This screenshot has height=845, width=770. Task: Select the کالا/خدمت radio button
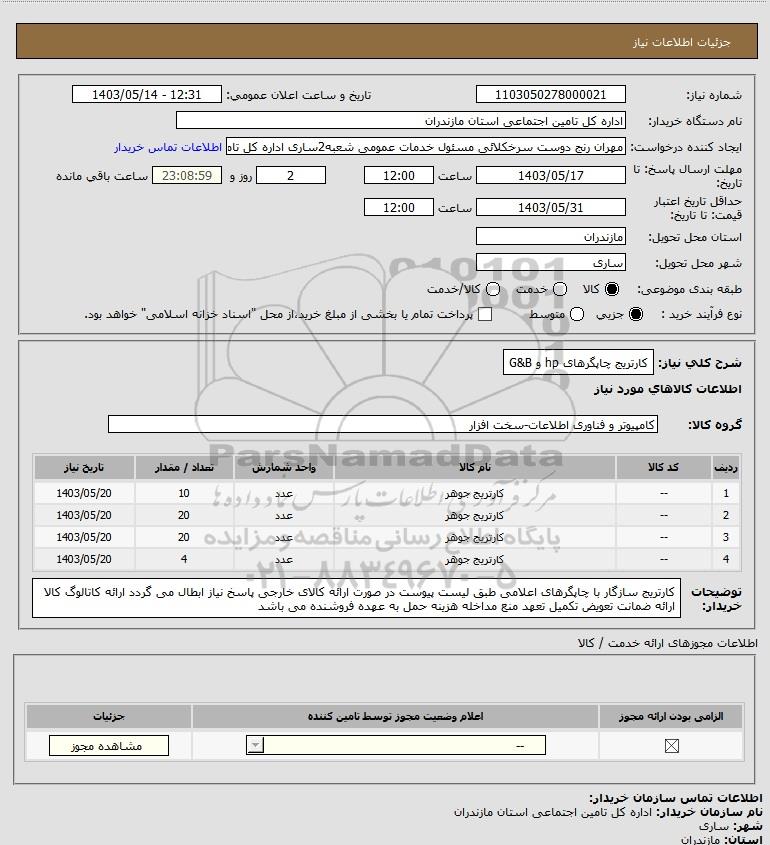(492, 289)
